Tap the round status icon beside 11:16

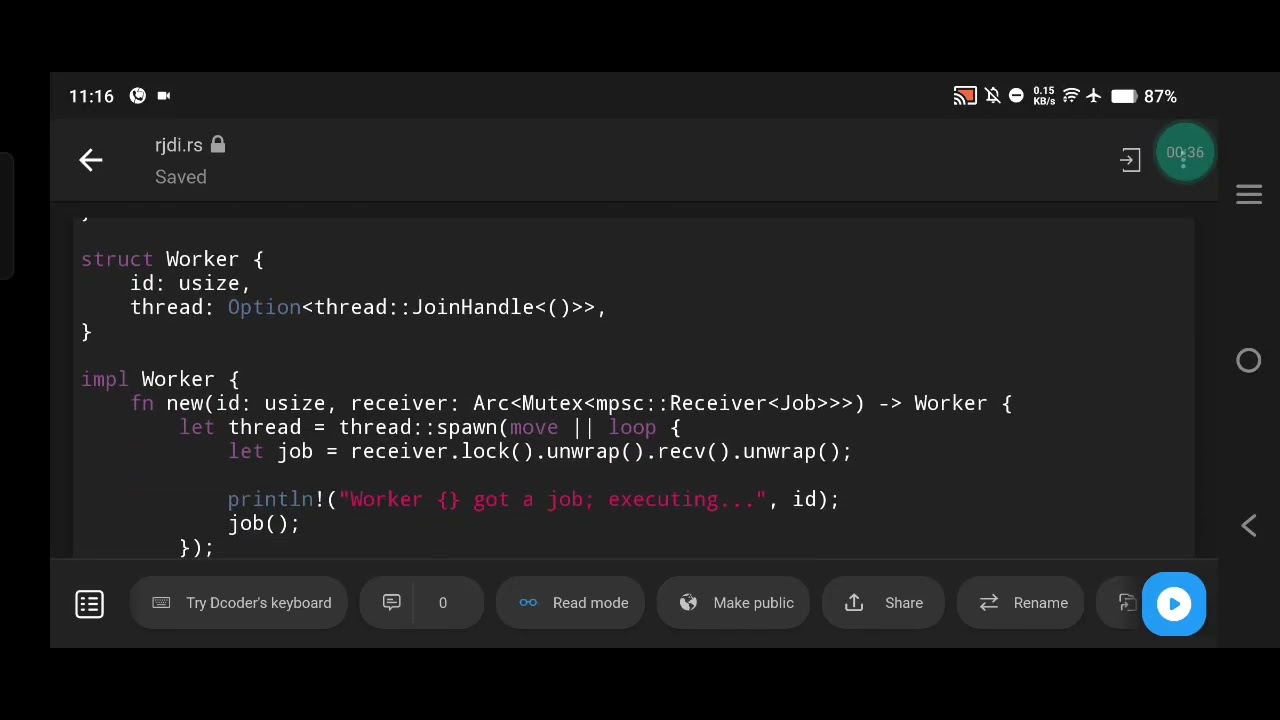point(138,96)
